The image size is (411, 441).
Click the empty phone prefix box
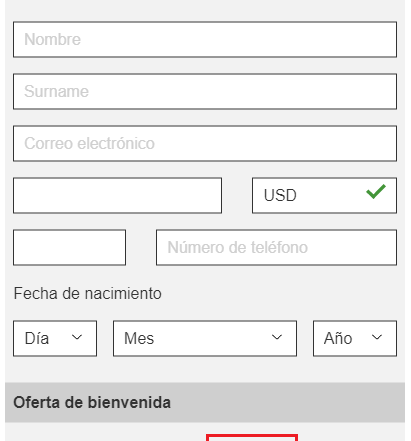click(x=69, y=247)
